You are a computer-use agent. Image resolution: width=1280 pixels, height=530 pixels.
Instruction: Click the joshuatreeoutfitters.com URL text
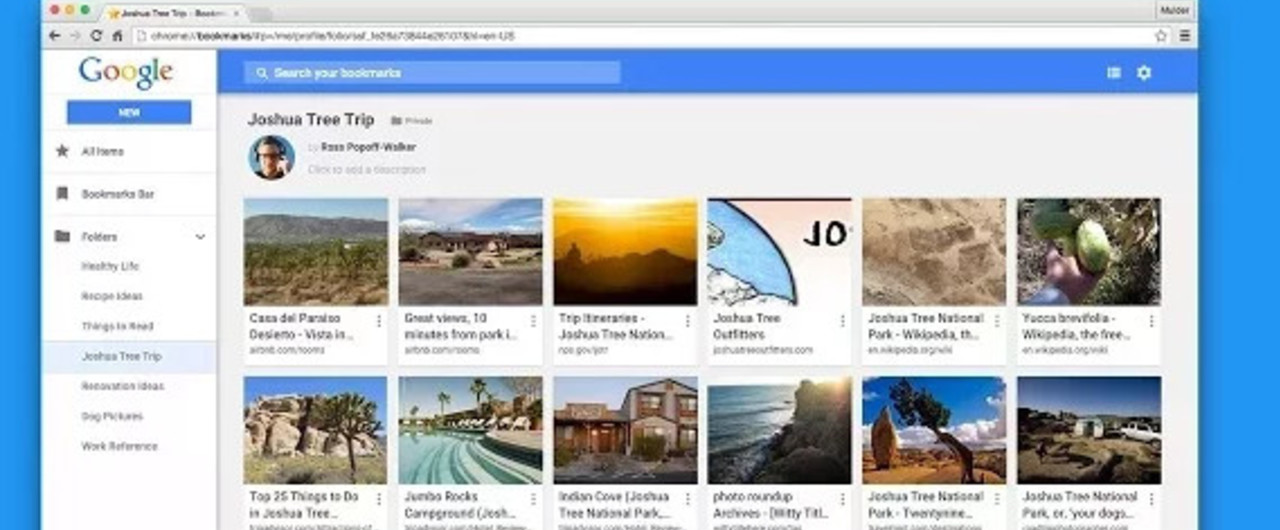763,350
